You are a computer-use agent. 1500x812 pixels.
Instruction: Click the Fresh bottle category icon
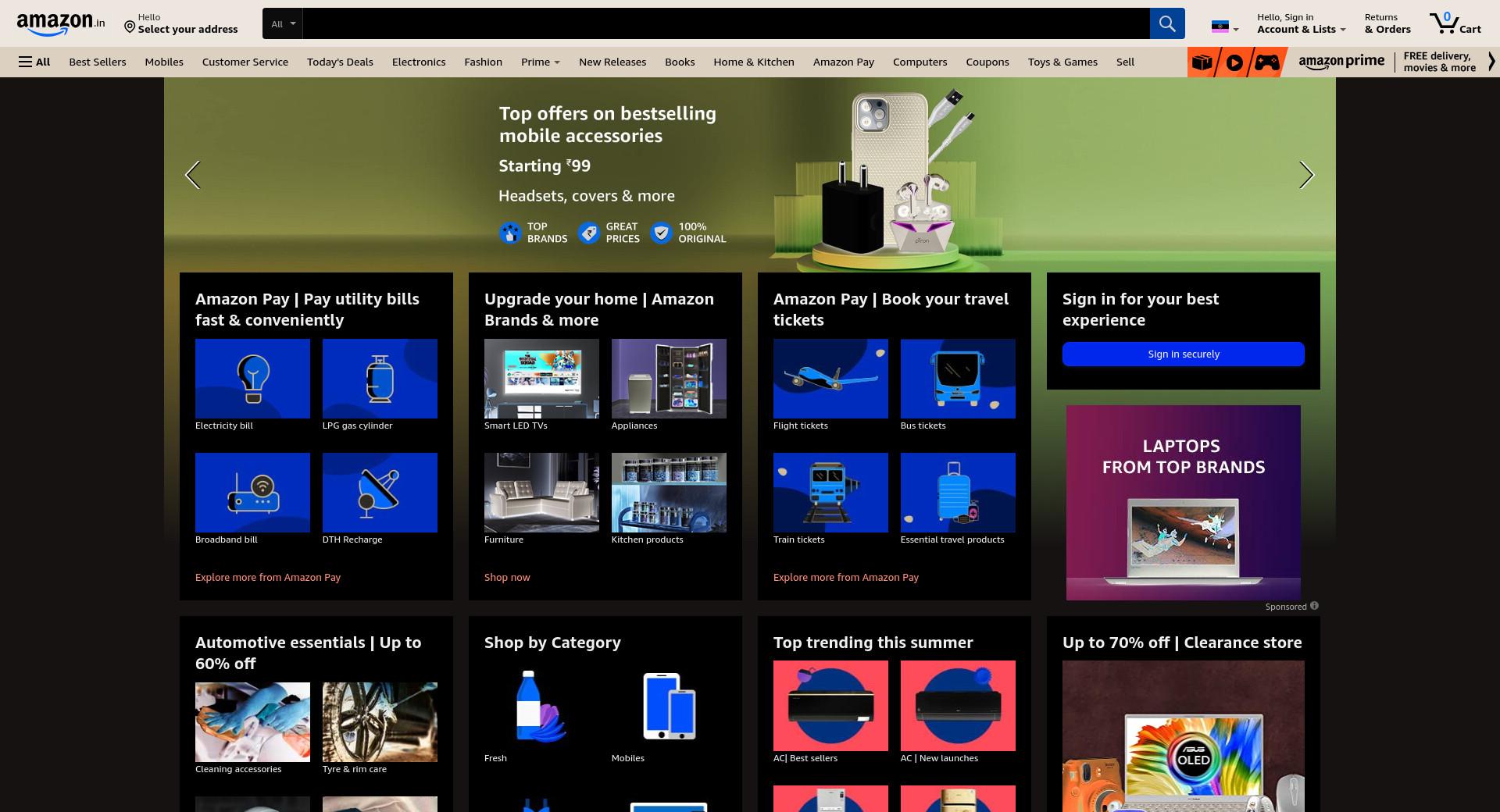[541, 706]
